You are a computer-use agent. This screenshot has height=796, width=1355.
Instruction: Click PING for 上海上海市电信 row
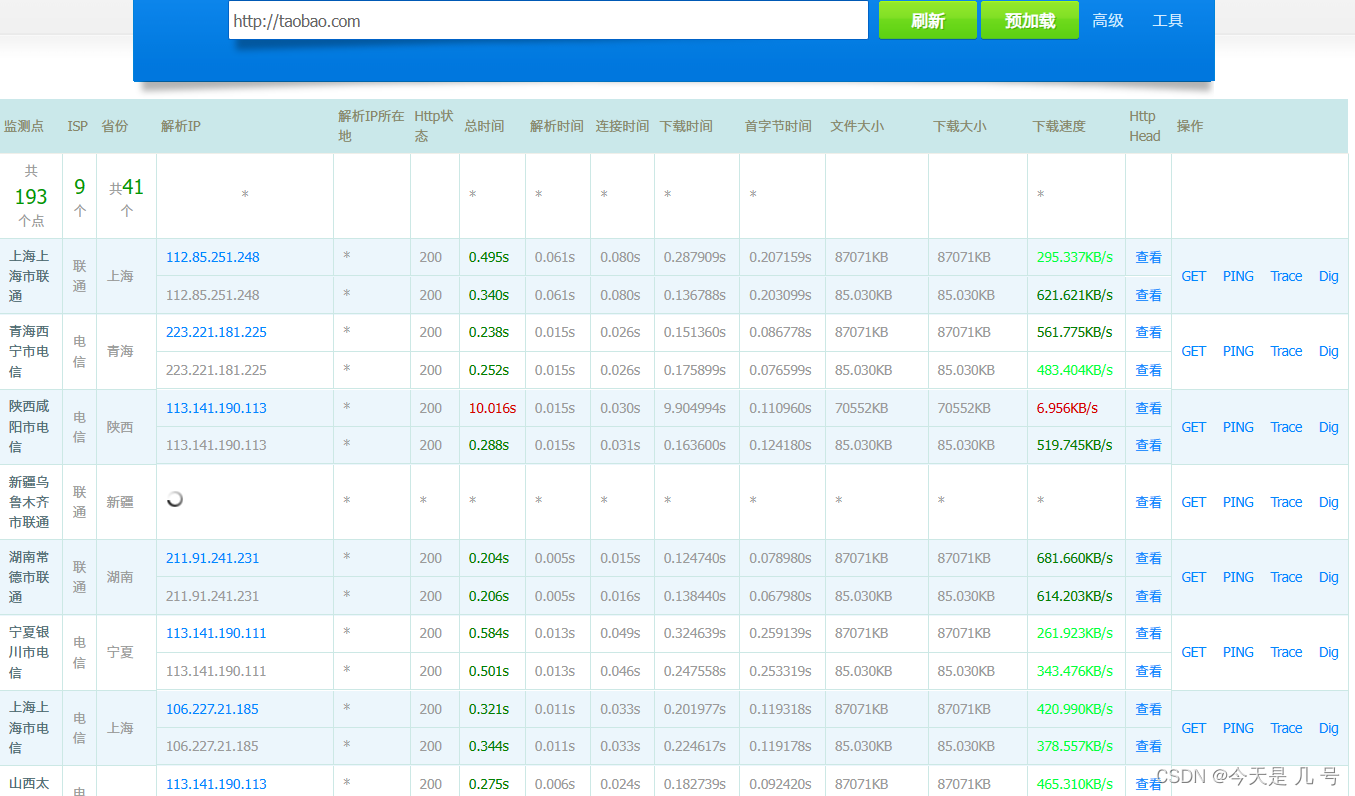click(x=1238, y=728)
